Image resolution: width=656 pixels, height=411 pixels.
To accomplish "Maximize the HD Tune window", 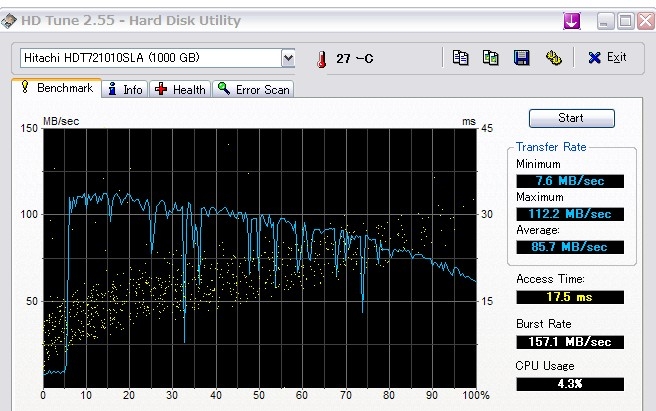I will pyautogui.click(x=626, y=21).
